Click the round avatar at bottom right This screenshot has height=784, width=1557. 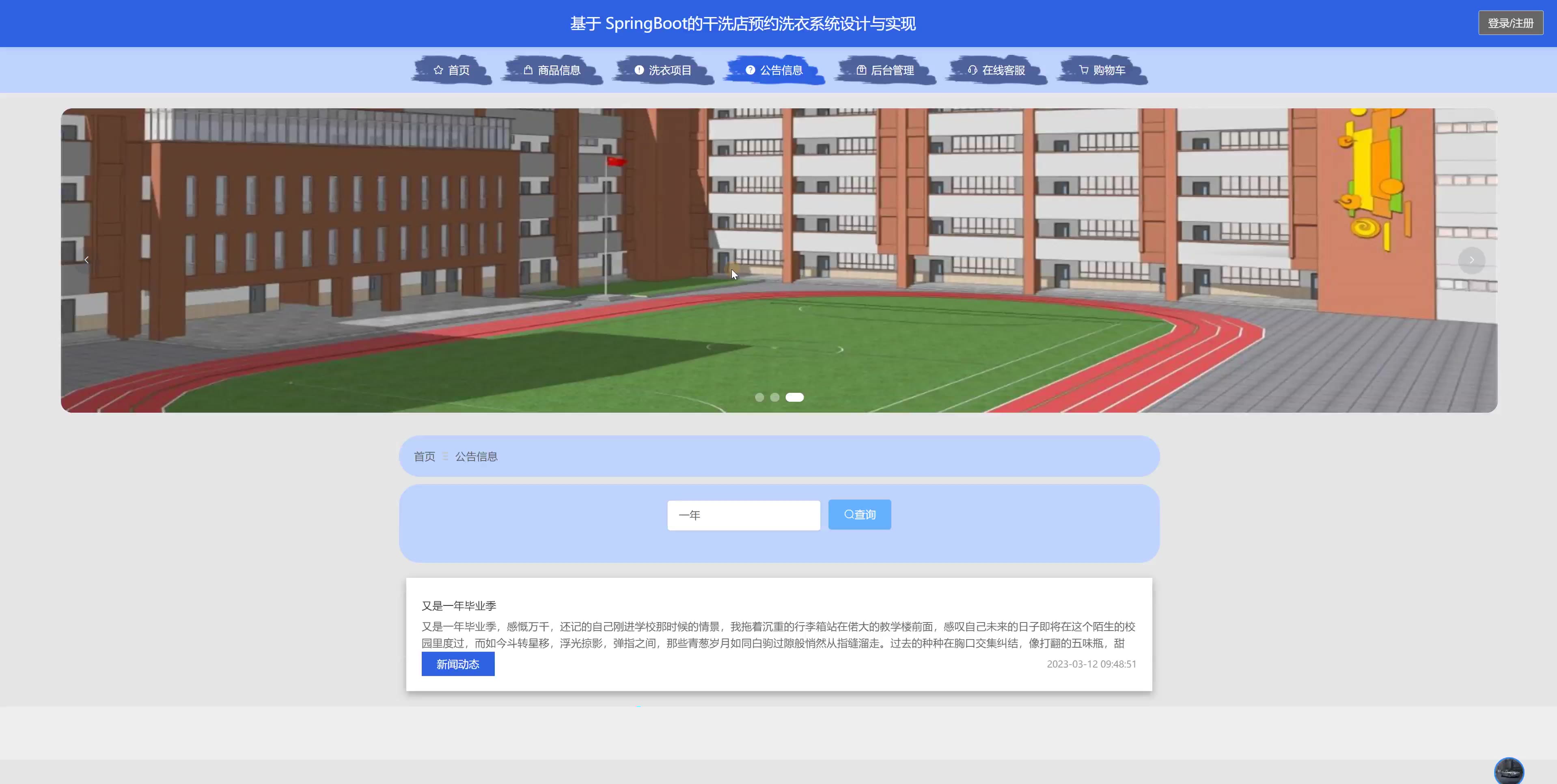(x=1509, y=771)
